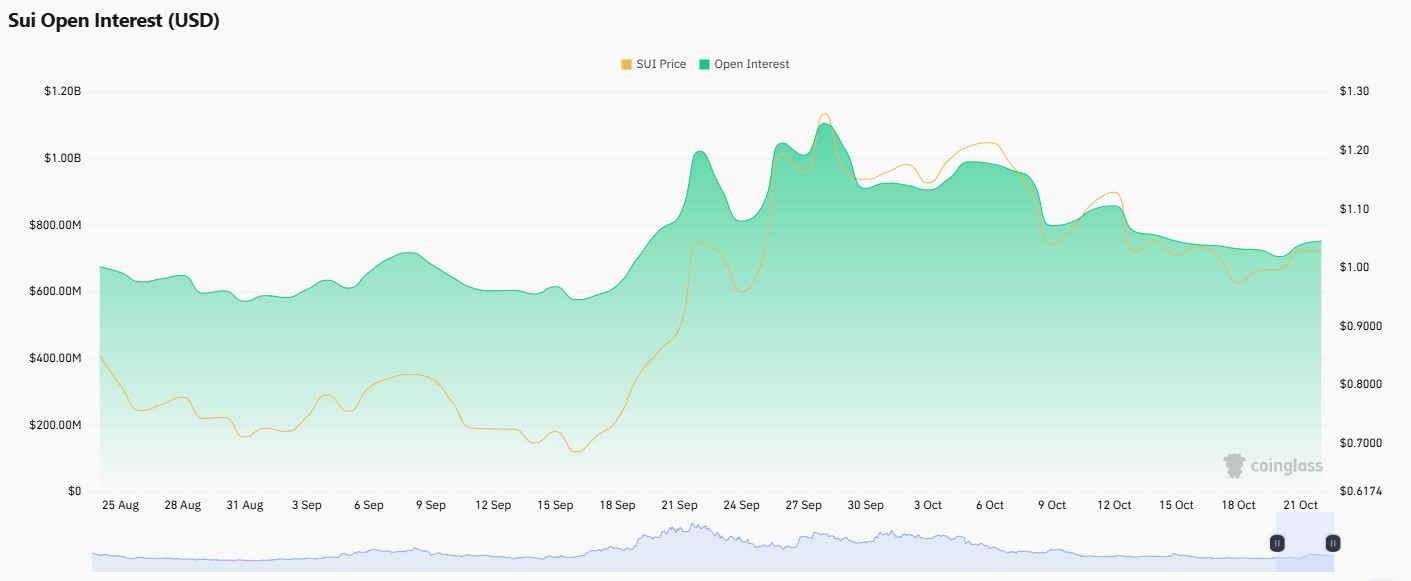1411x581 pixels.
Task: Click the 25 Aug date label
Action: pos(120,505)
